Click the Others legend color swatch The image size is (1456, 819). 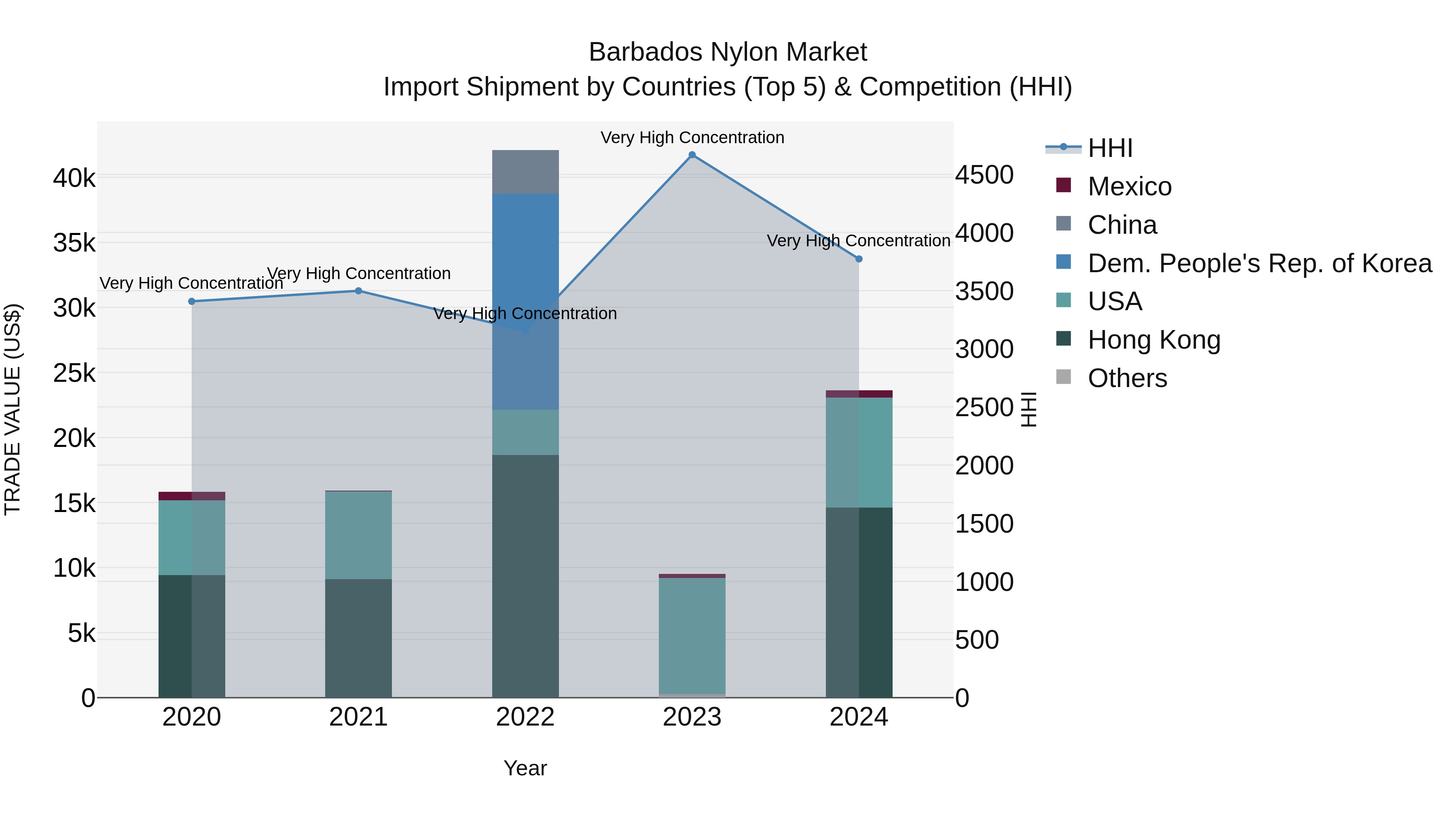[1063, 377]
